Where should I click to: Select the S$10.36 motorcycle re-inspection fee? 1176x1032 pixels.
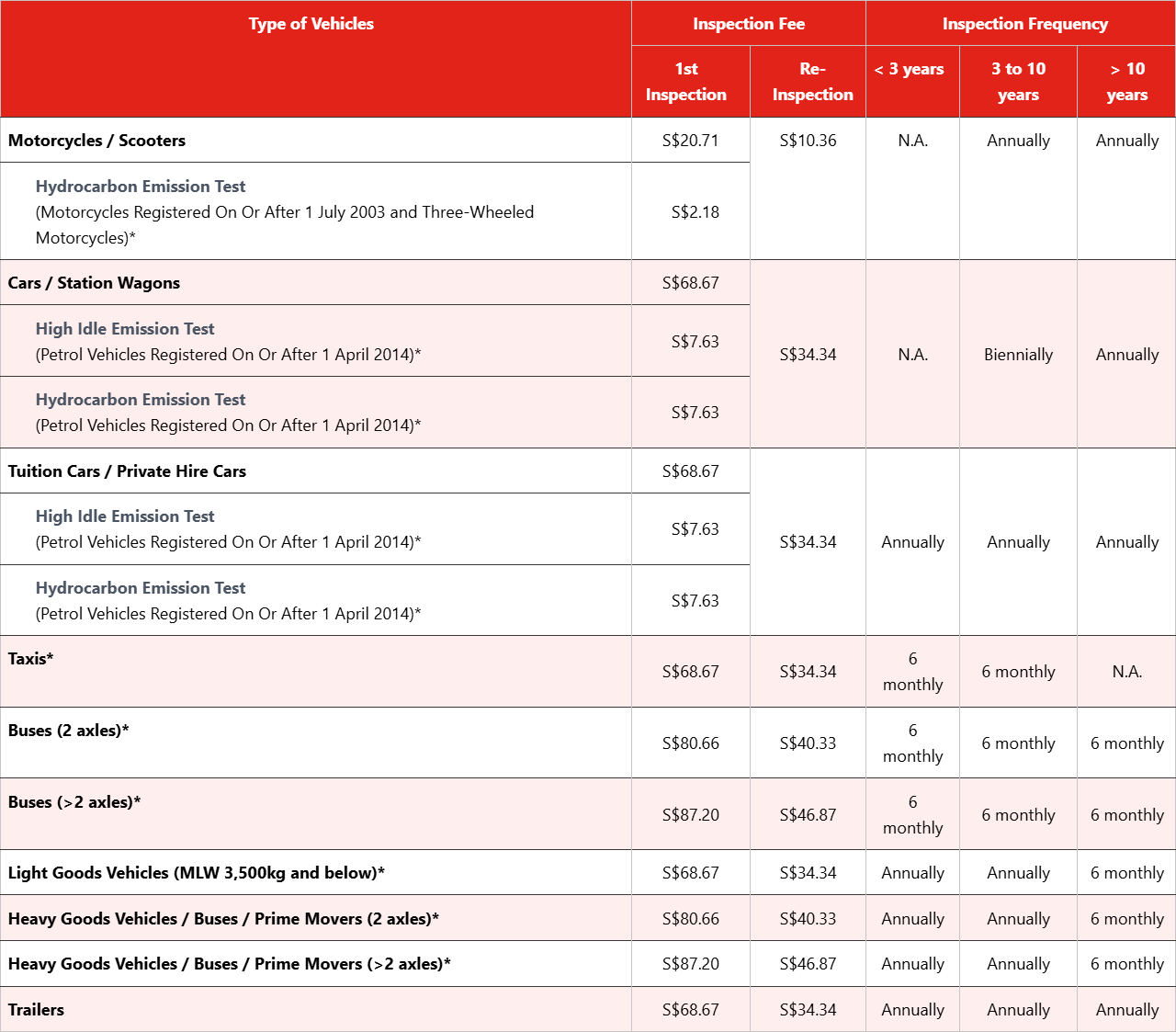click(808, 141)
